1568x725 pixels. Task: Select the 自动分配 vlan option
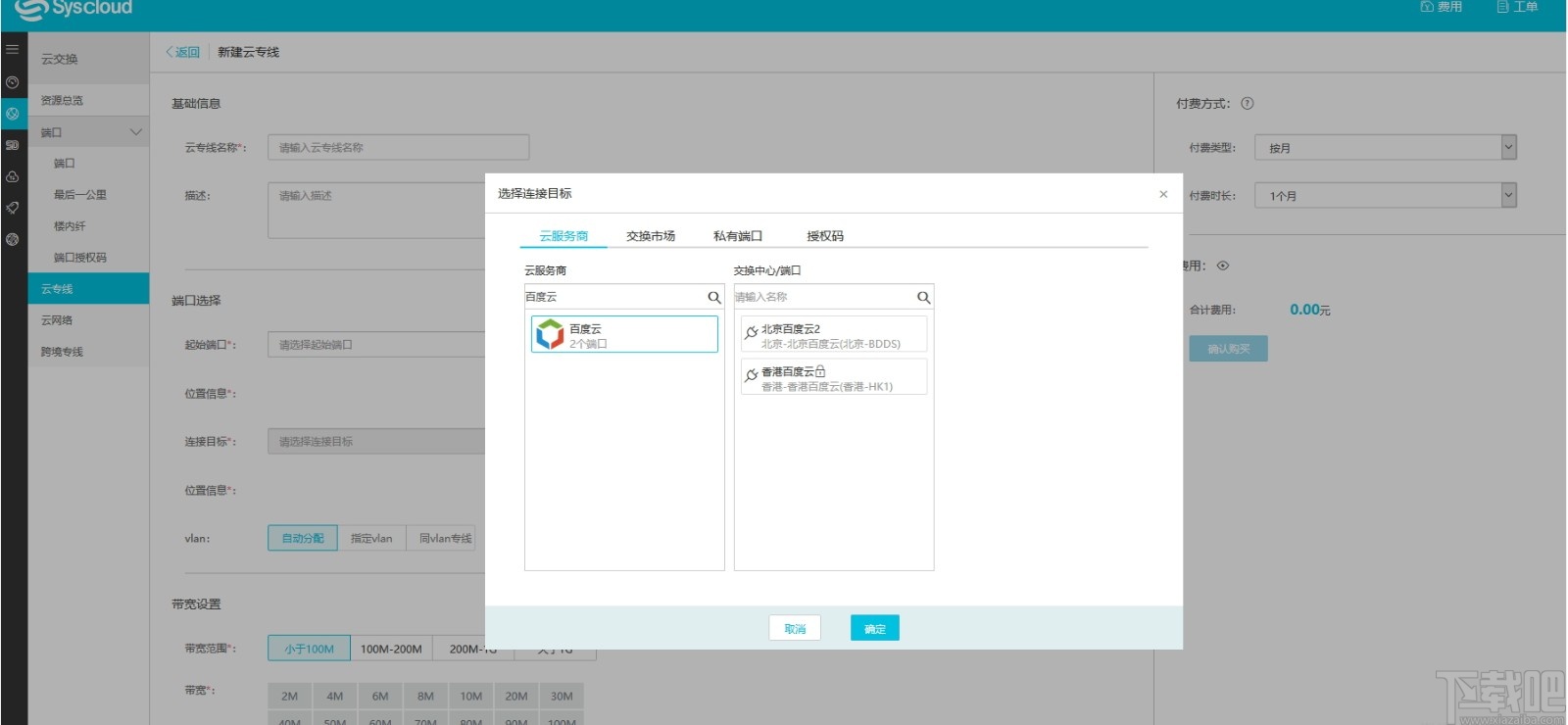(x=303, y=538)
